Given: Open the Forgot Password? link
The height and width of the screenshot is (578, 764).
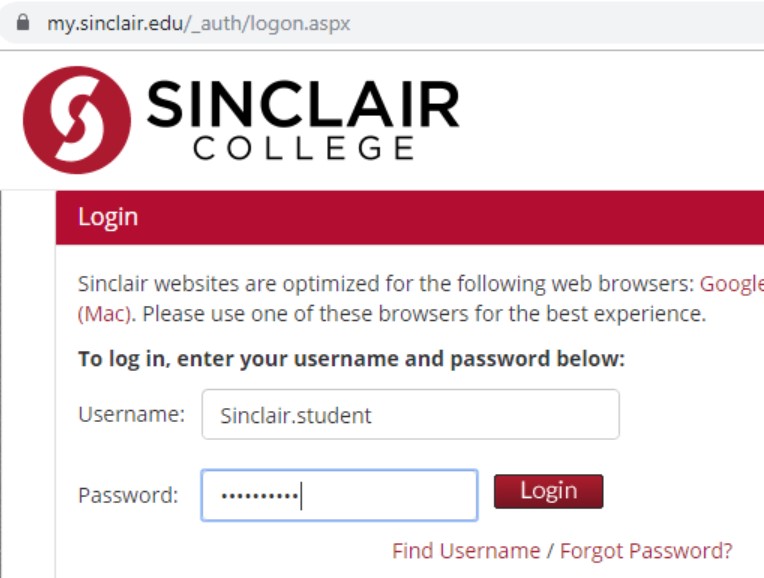Looking at the screenshot, I should [646, 551].
